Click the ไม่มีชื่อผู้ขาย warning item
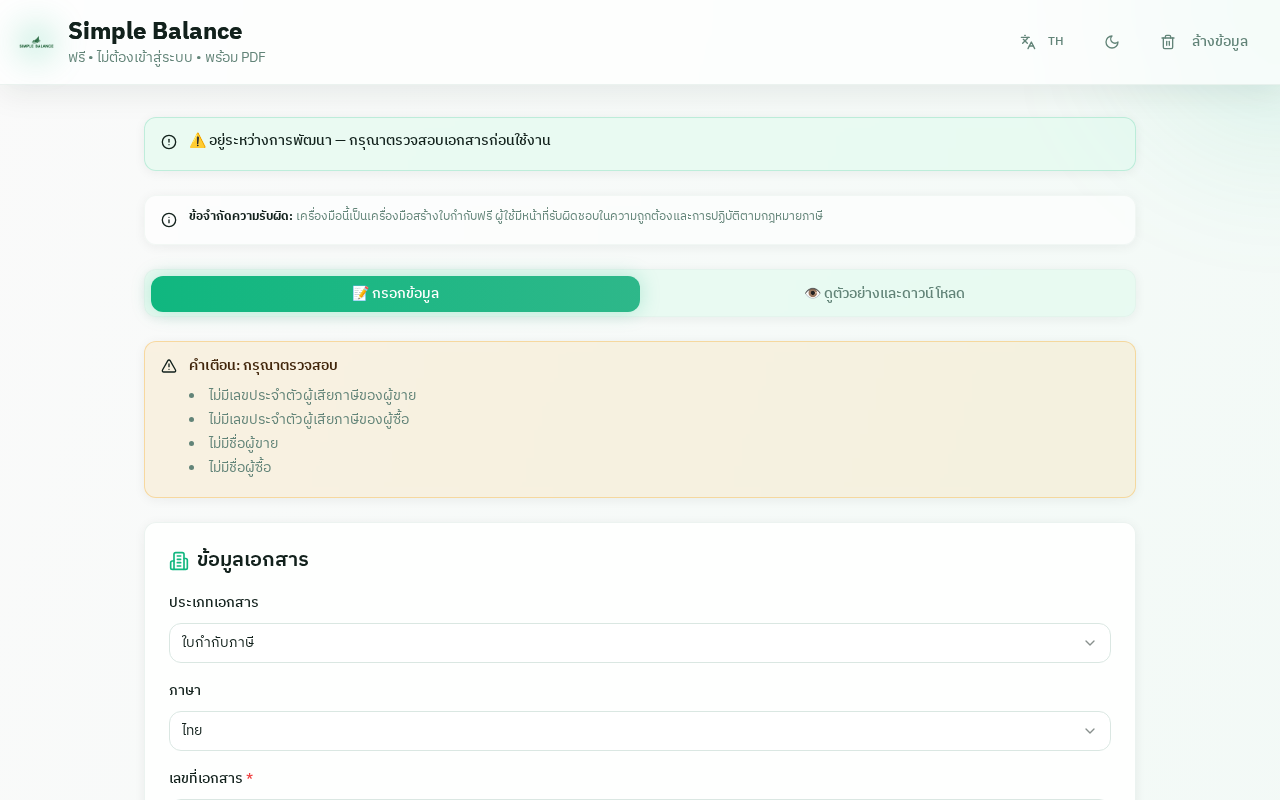The height and width of the screenshot is (800, 1280). pos(243,443)
